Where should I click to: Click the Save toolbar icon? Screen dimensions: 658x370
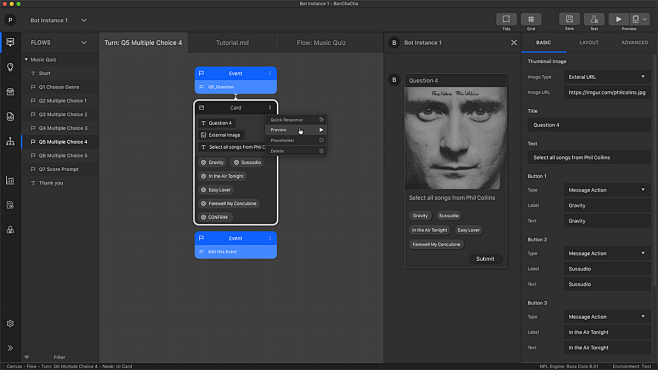[x=569, y=19]
